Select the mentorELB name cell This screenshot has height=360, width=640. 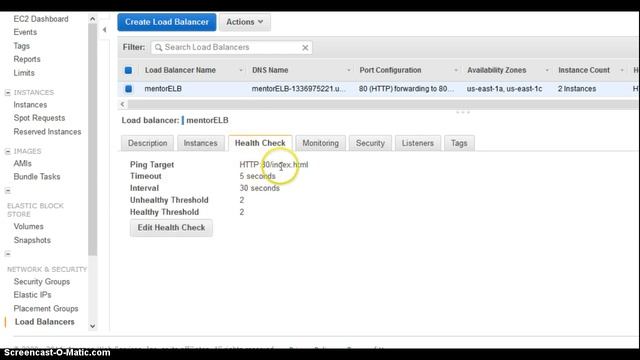[163, 89]
